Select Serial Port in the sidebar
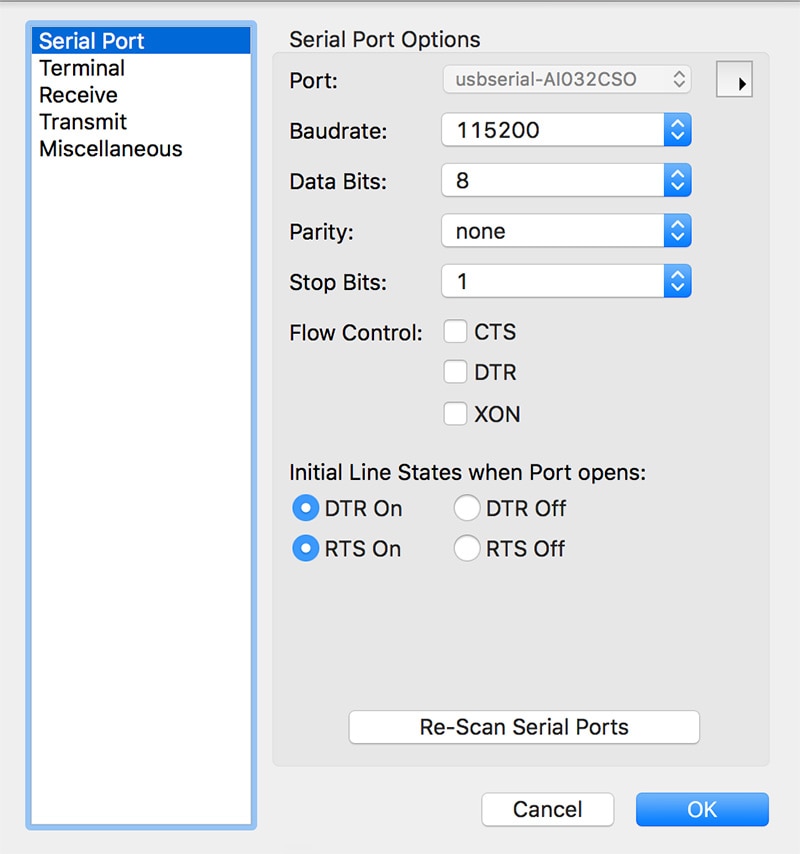The image size is (800, 854). 91,41
